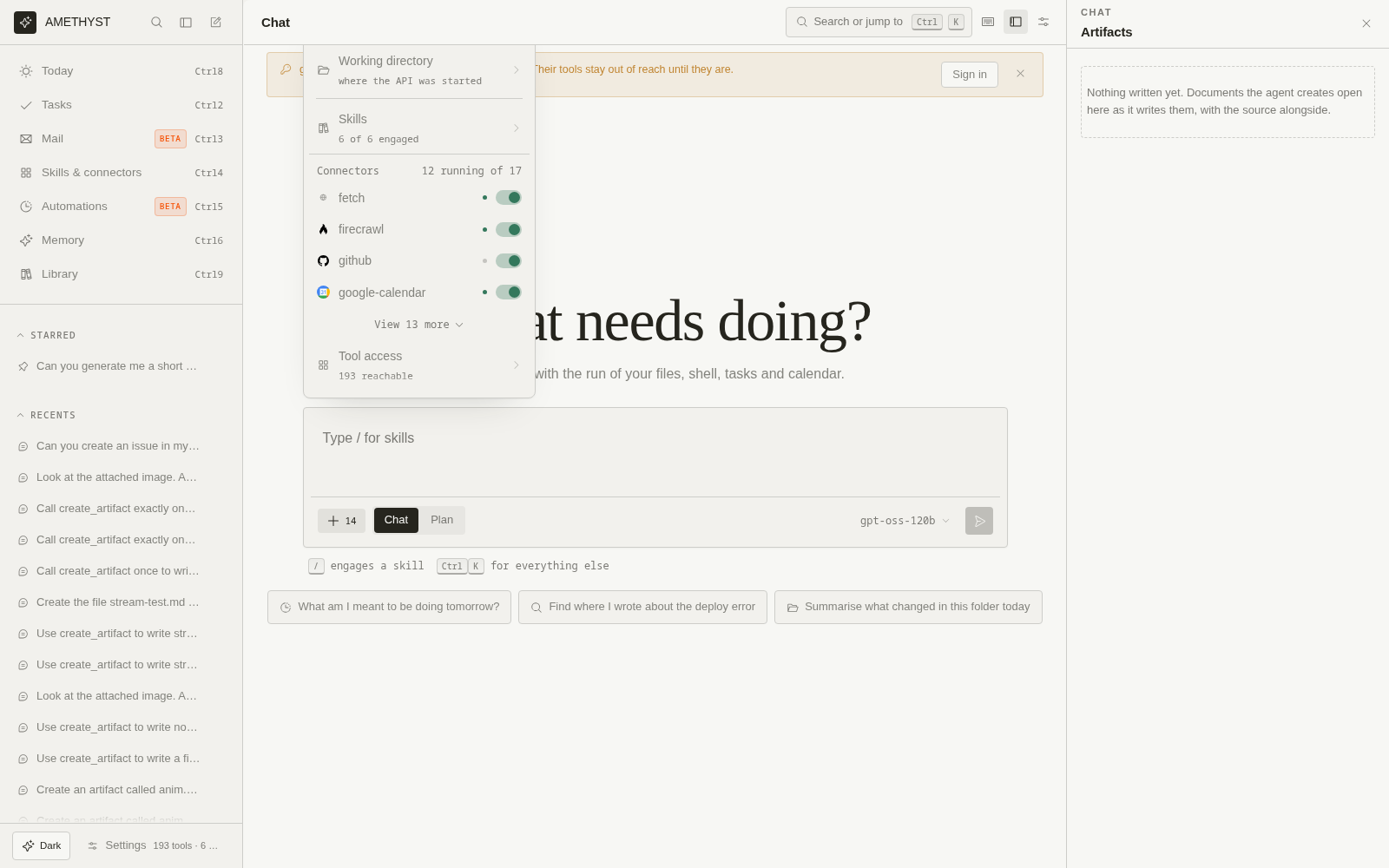Choose 'What am I meant to be doing tomorrow?'
This screenshot has height=868, width=1389.
389,608
